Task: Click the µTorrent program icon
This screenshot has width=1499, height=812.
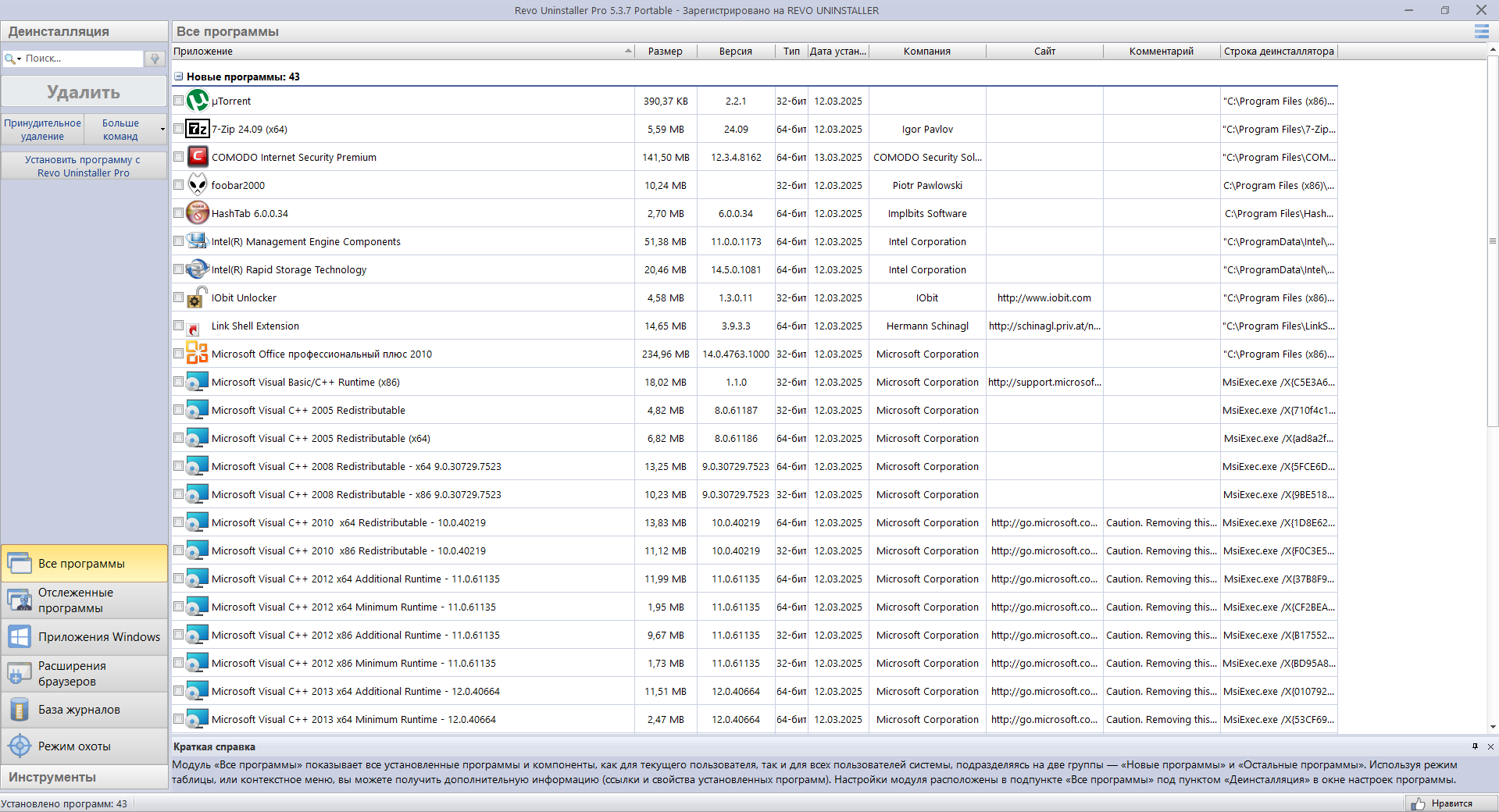Action: (198, 101)
